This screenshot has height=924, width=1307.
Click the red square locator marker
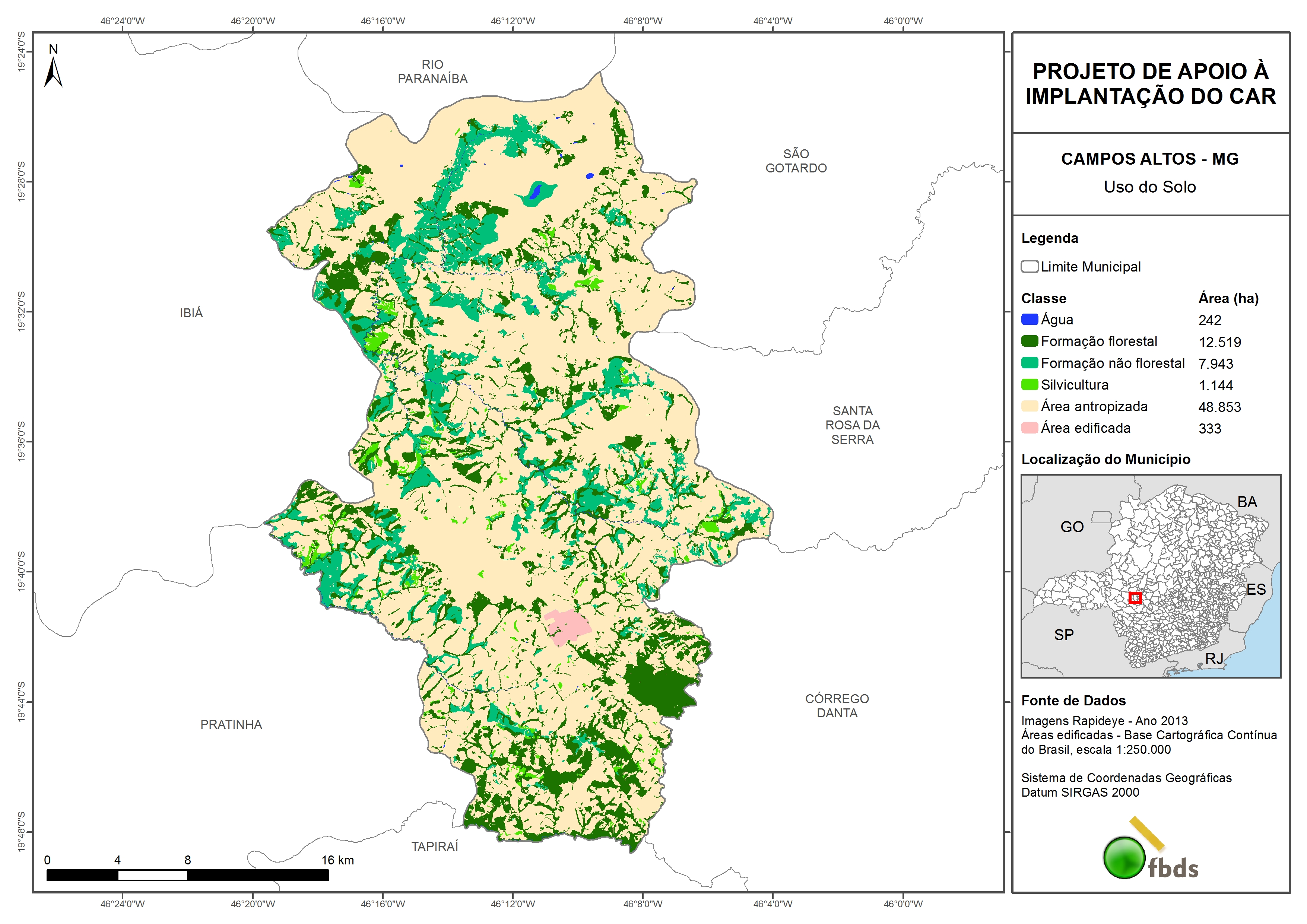tap(1135, 597)
